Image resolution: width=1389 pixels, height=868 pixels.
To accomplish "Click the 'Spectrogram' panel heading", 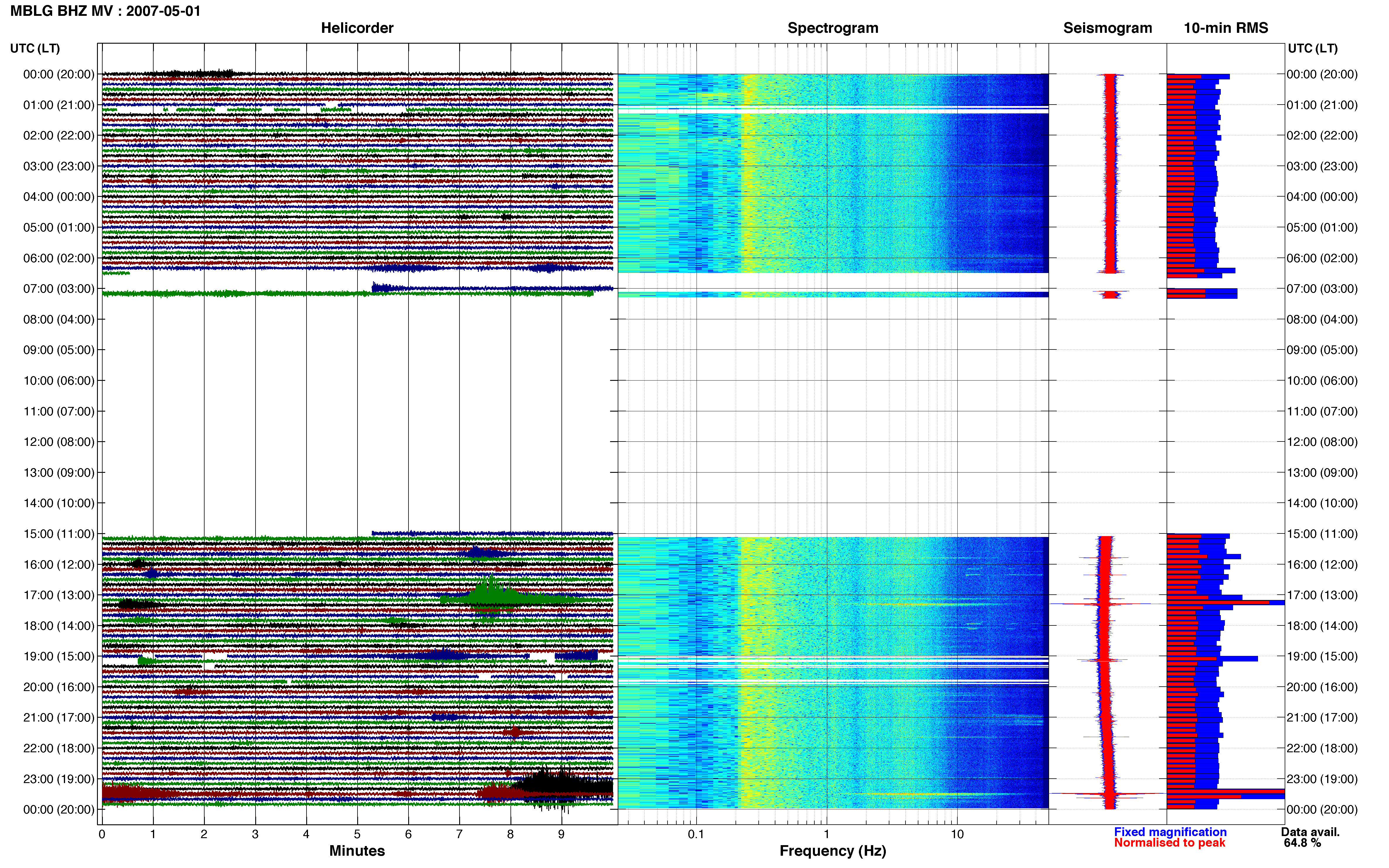I will tap(833, 28).
